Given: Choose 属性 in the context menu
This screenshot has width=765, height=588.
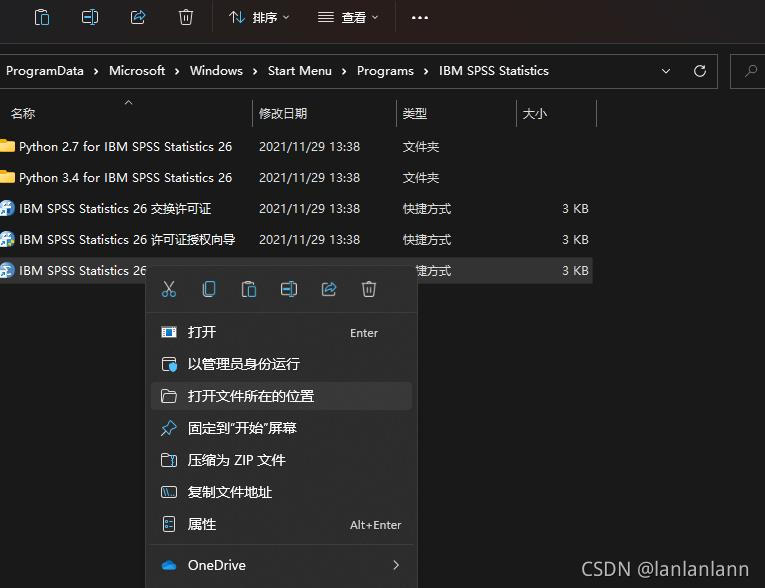Looking at the screenshot, I should click(x=282, y=525).
